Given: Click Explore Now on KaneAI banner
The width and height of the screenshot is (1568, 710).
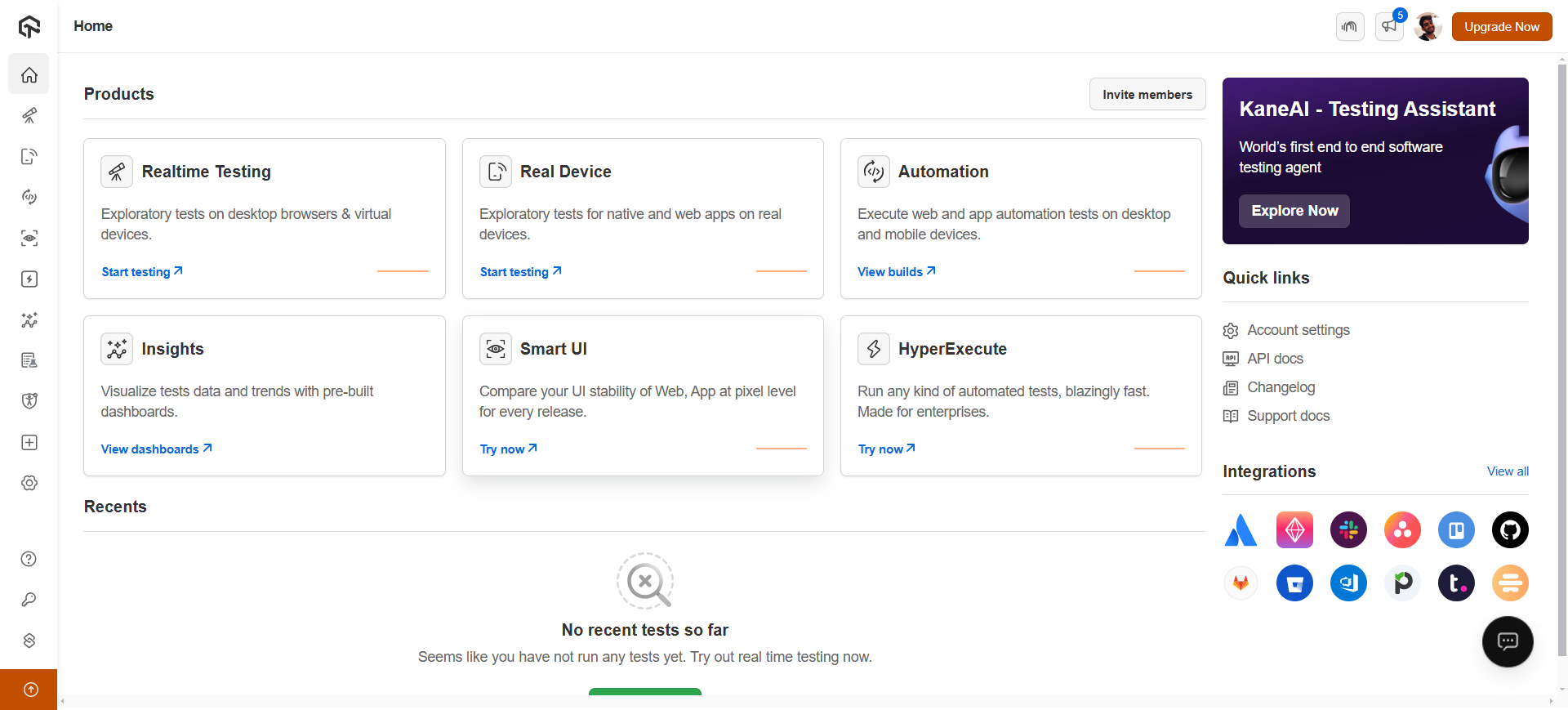Looking at the screenshot, I should tap(1294, 211).
